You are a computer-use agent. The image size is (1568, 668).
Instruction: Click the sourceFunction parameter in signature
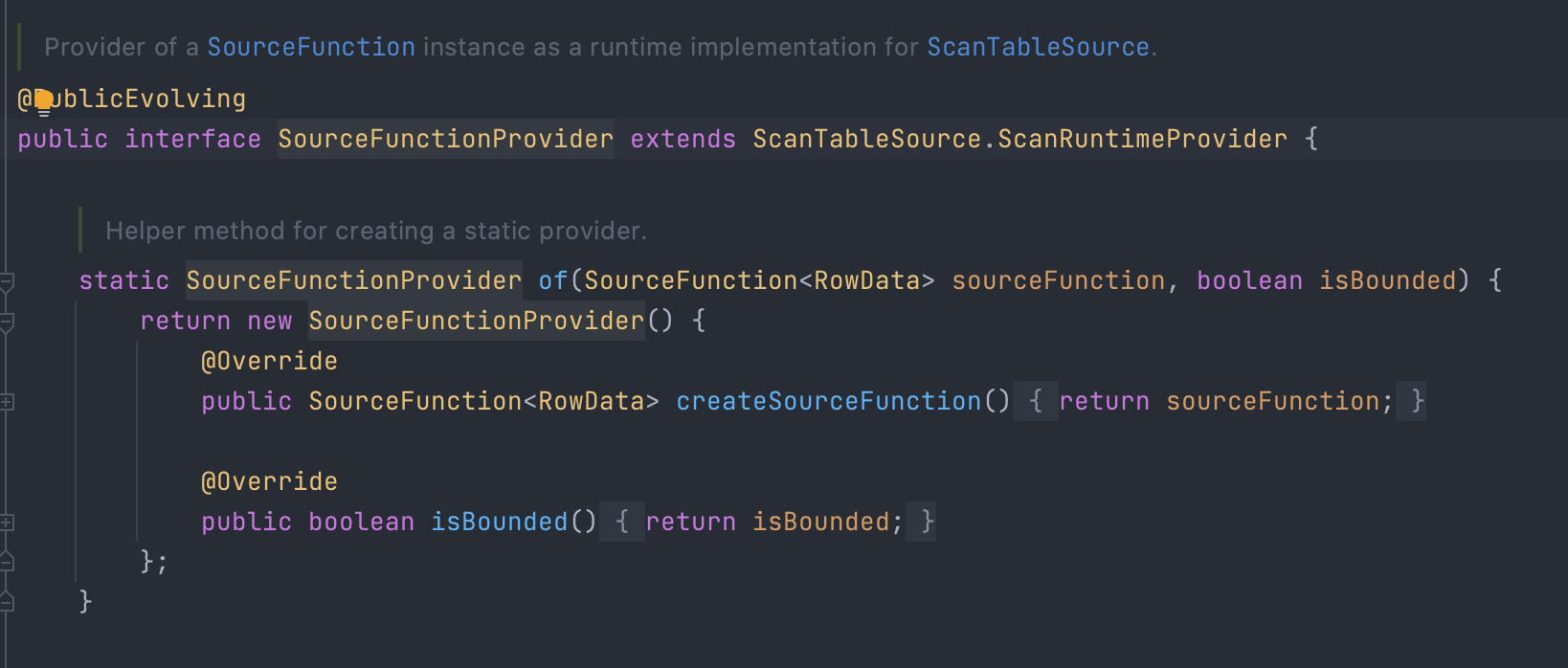point(1058,280)
